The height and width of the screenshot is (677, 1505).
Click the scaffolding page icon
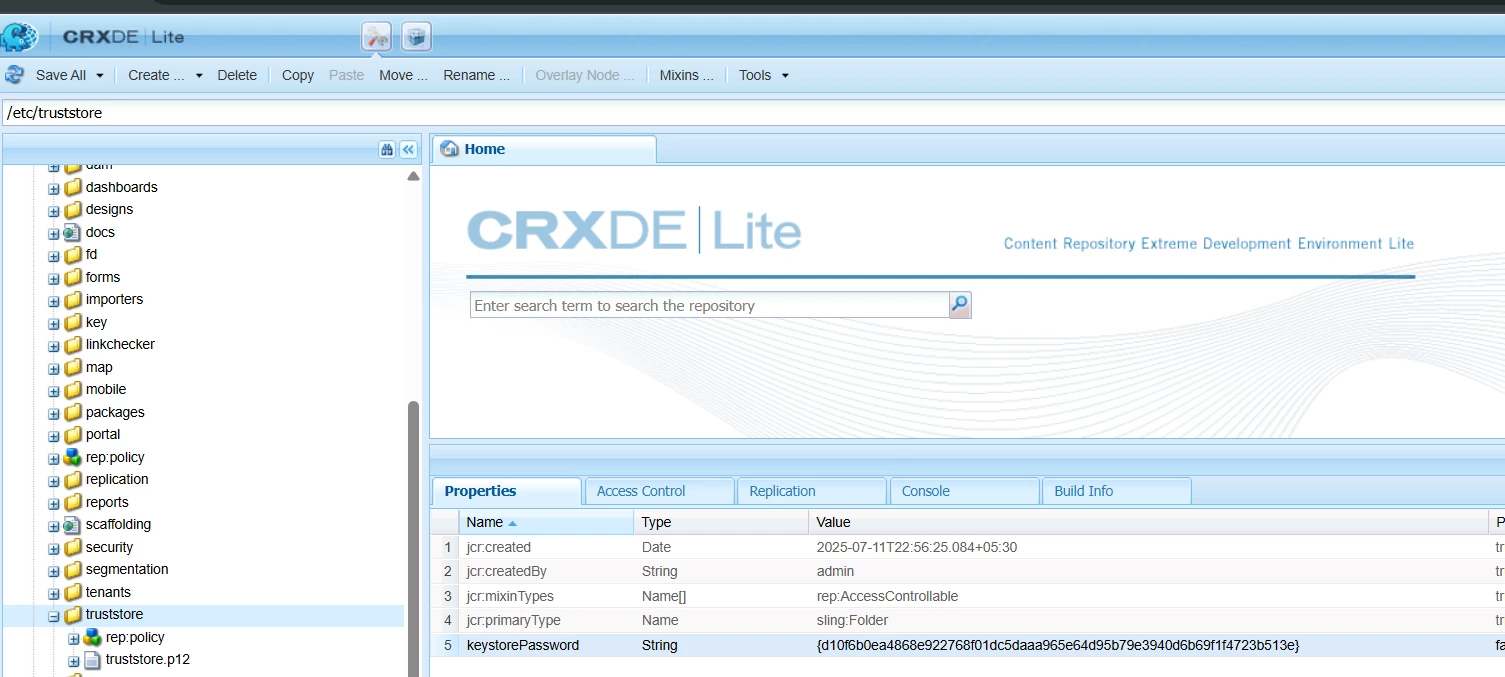pos(73,524)
